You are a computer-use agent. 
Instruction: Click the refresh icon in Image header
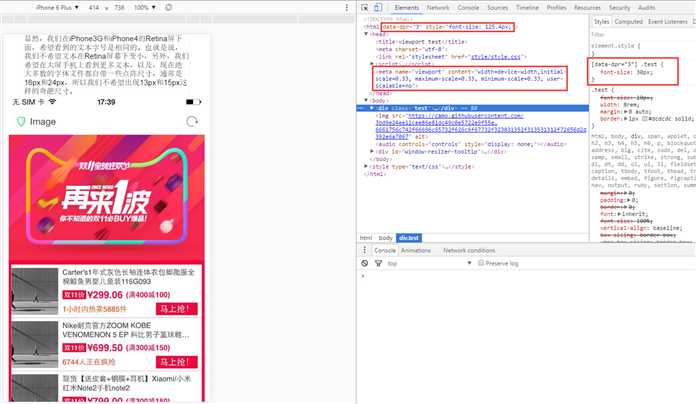click(192, 121)
